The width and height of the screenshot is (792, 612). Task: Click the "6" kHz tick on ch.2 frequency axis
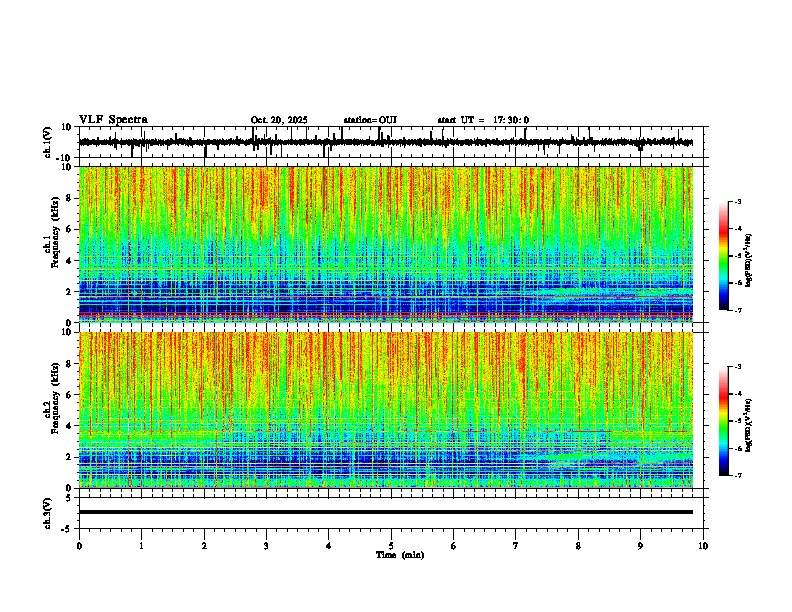[69, 395]
